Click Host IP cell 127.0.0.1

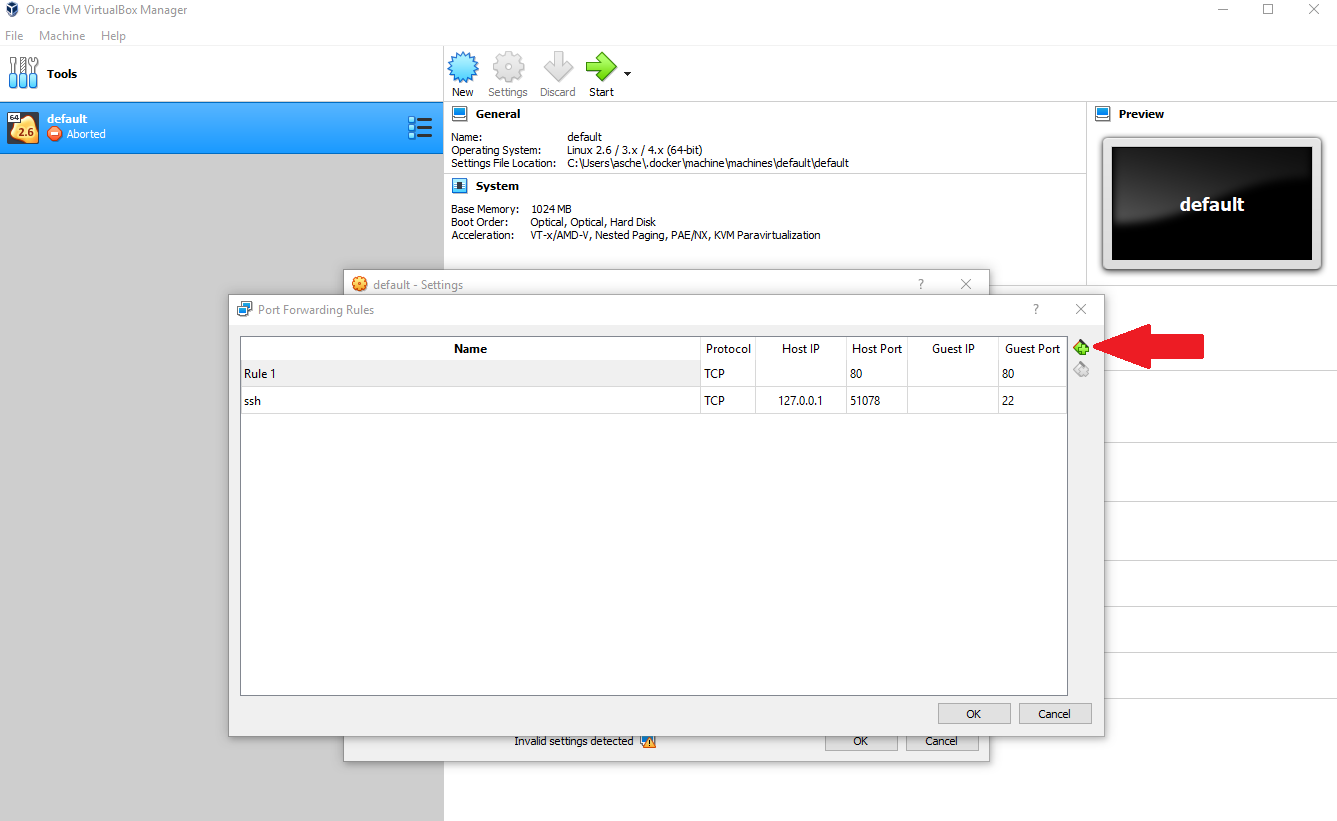point(801,401)
